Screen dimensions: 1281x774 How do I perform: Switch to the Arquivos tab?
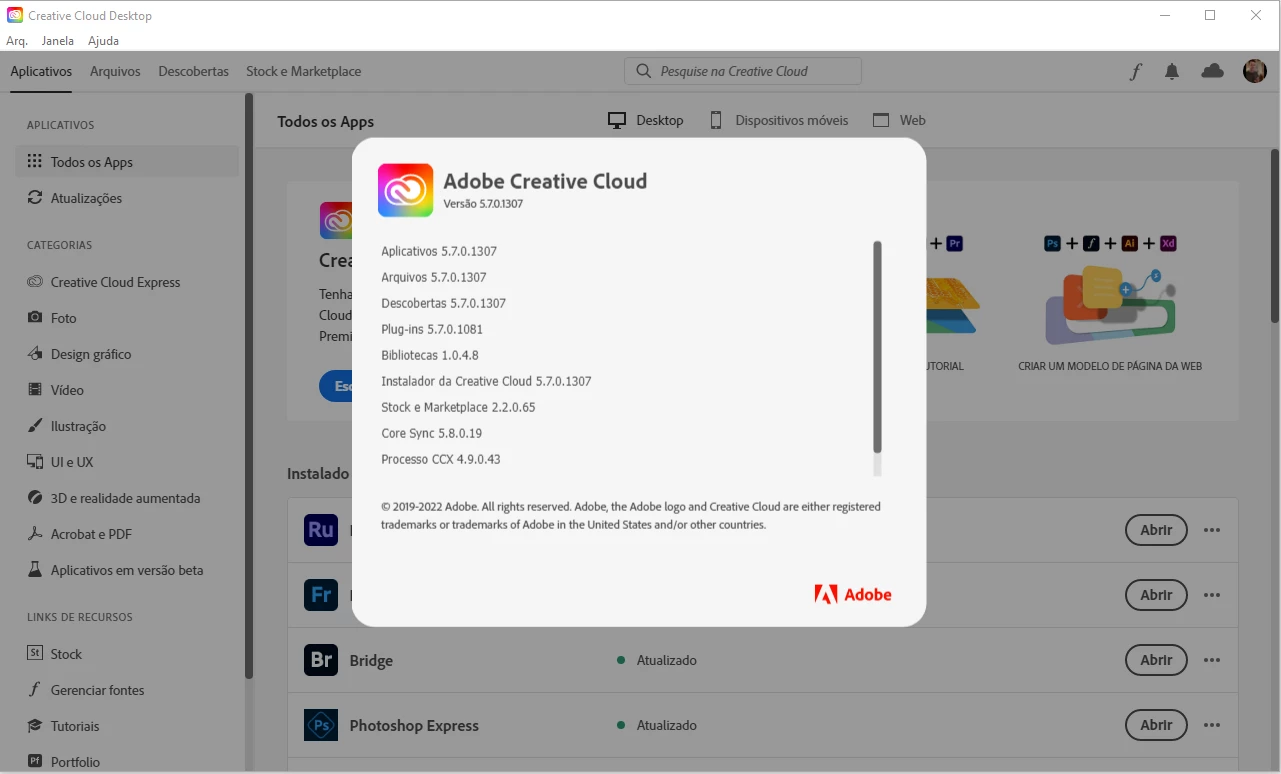[115, 71]
